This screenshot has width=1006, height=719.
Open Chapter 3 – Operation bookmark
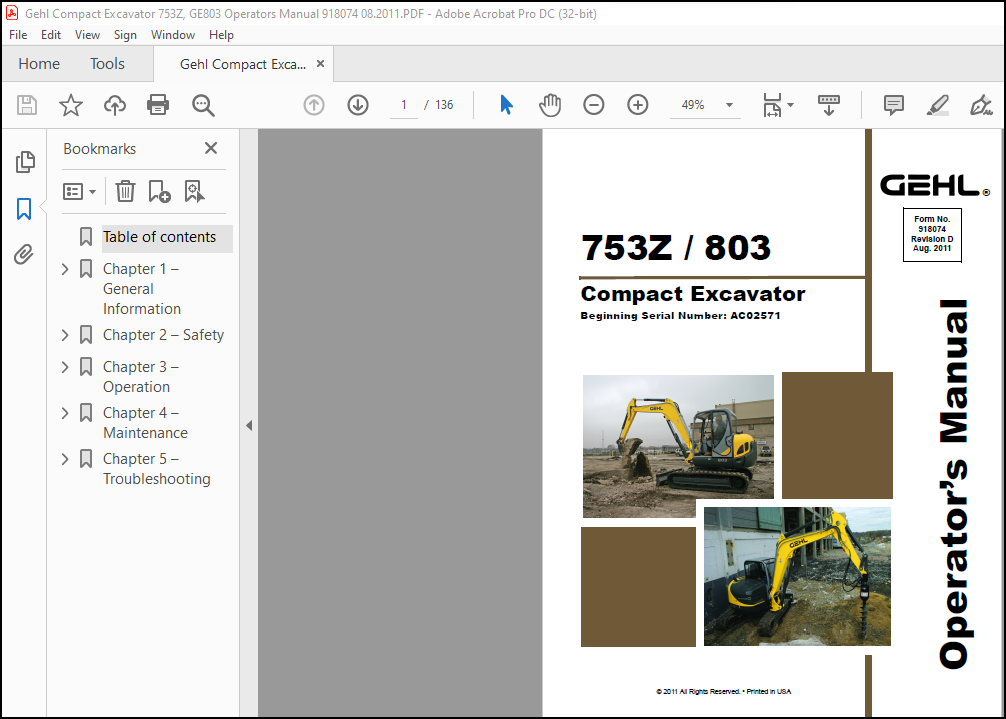141,376
